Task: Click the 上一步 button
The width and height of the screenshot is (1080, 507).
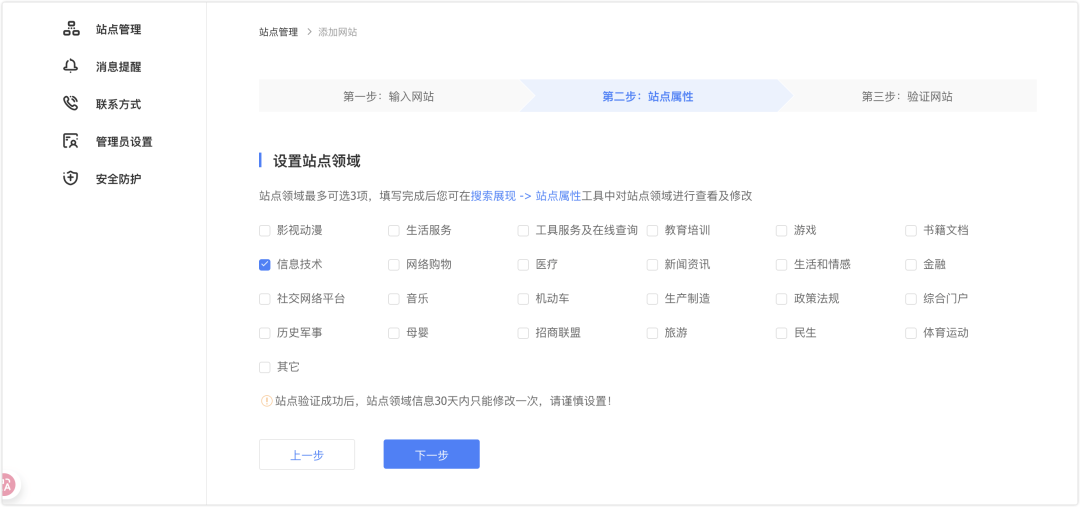Action: click(x=307, y=455)
